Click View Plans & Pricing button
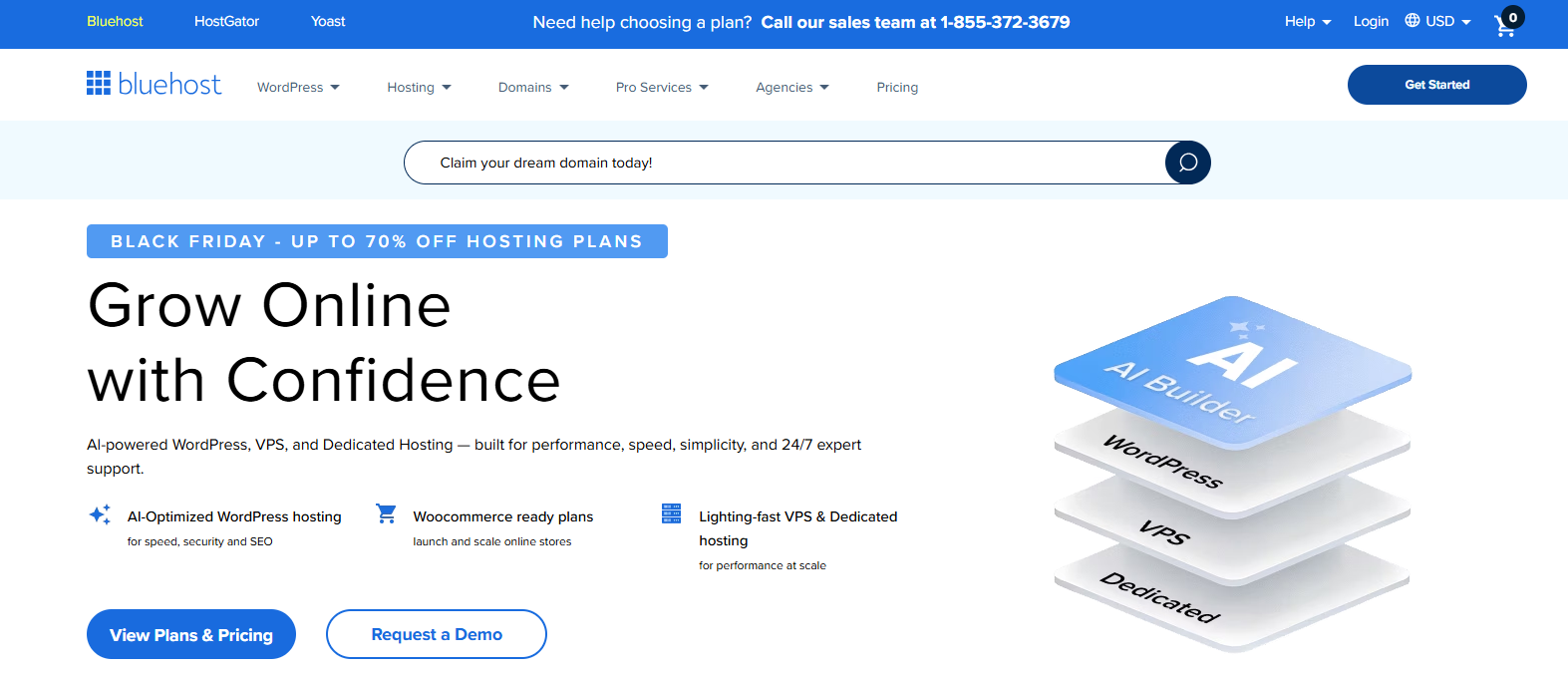The image size is (1568, 673). (191, 634)
